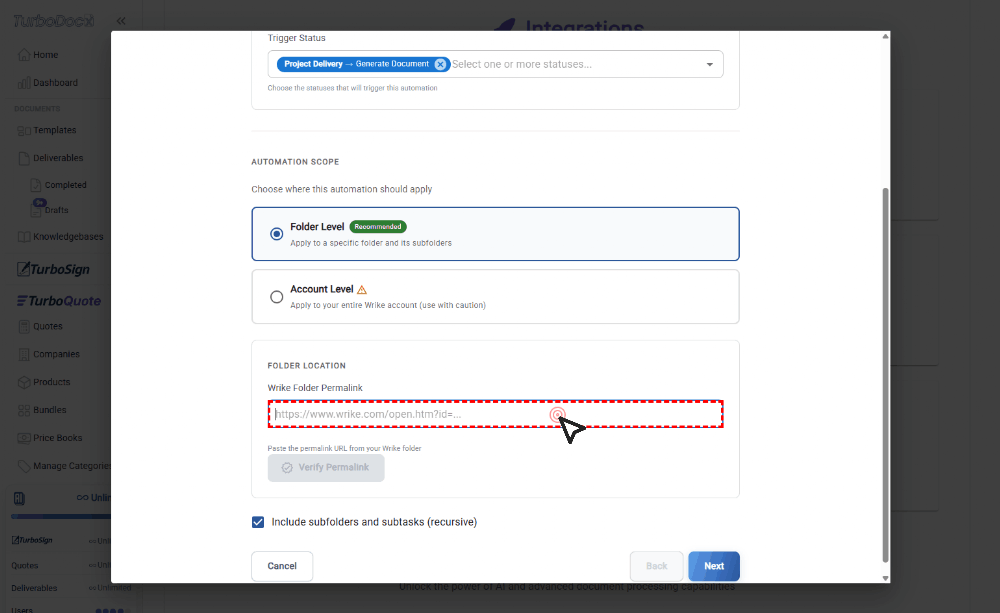Cancel the automation setup dialog
Image resolution: width=1000 pixels, height=613 pixels.
pos(281,566)
